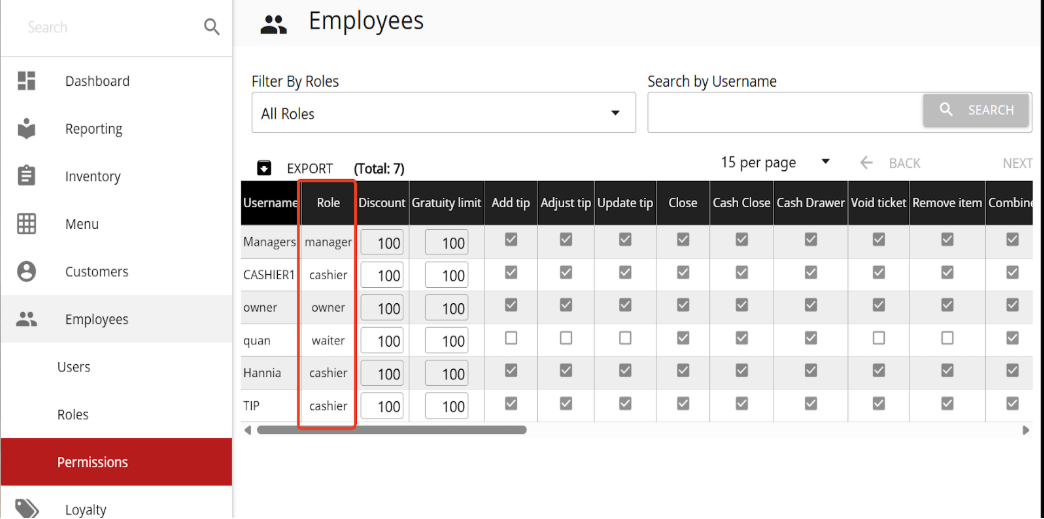1044x519 pixels.
Task: Click the sidebar search magnifier icon
Action: coord(212,27)
